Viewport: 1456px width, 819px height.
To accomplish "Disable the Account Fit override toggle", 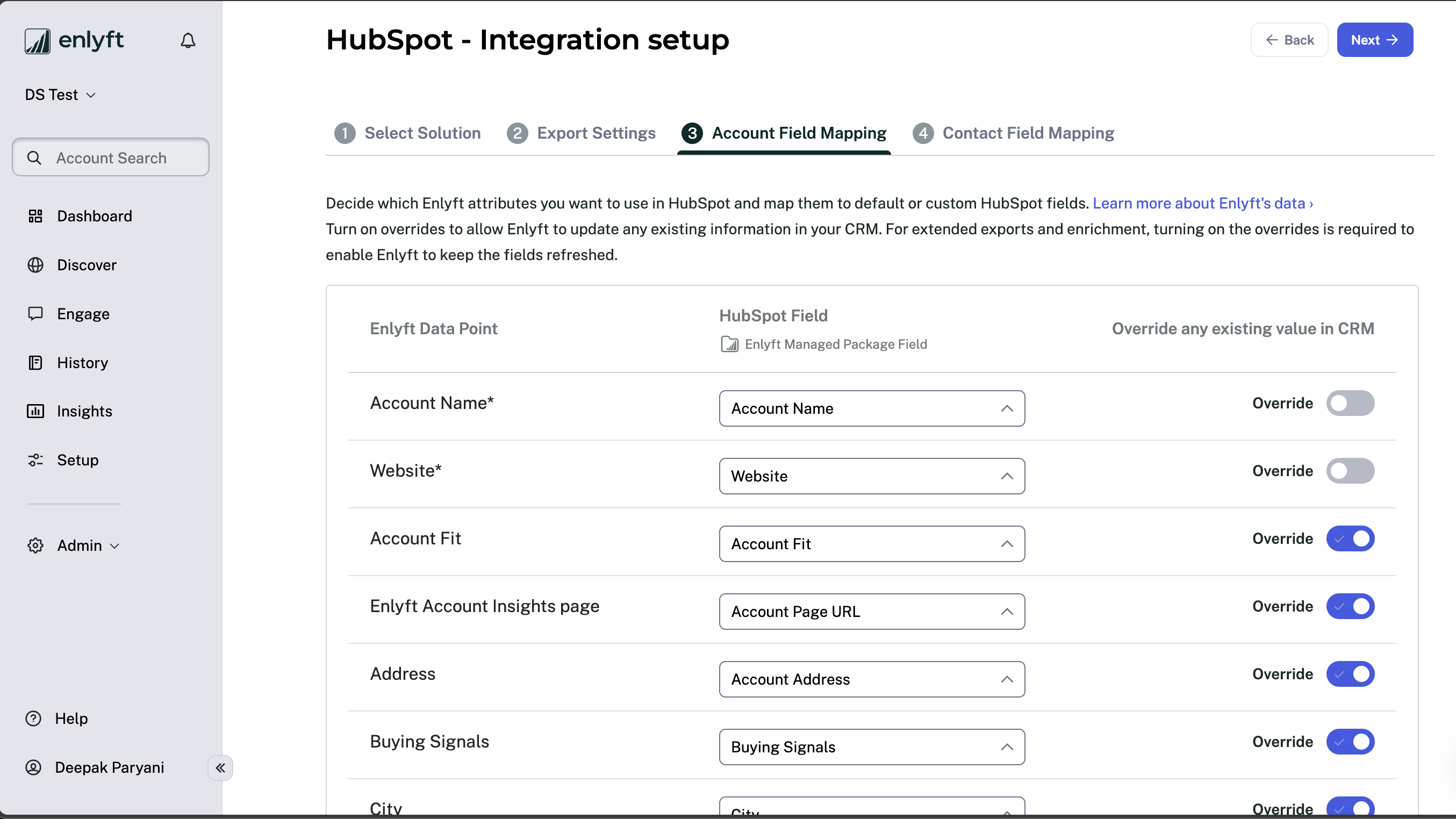I will 1350,538.
